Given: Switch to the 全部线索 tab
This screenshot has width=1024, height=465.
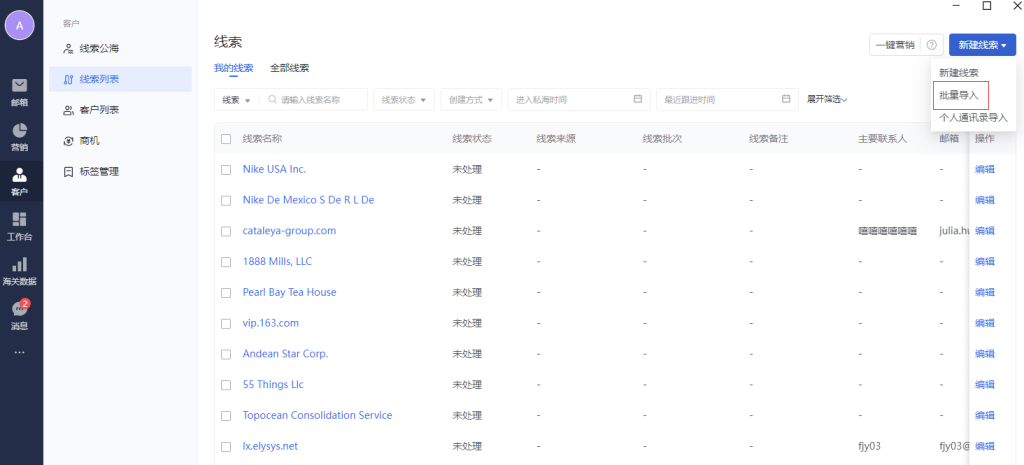Looking at the screenshot, I should tap(289, 68).
